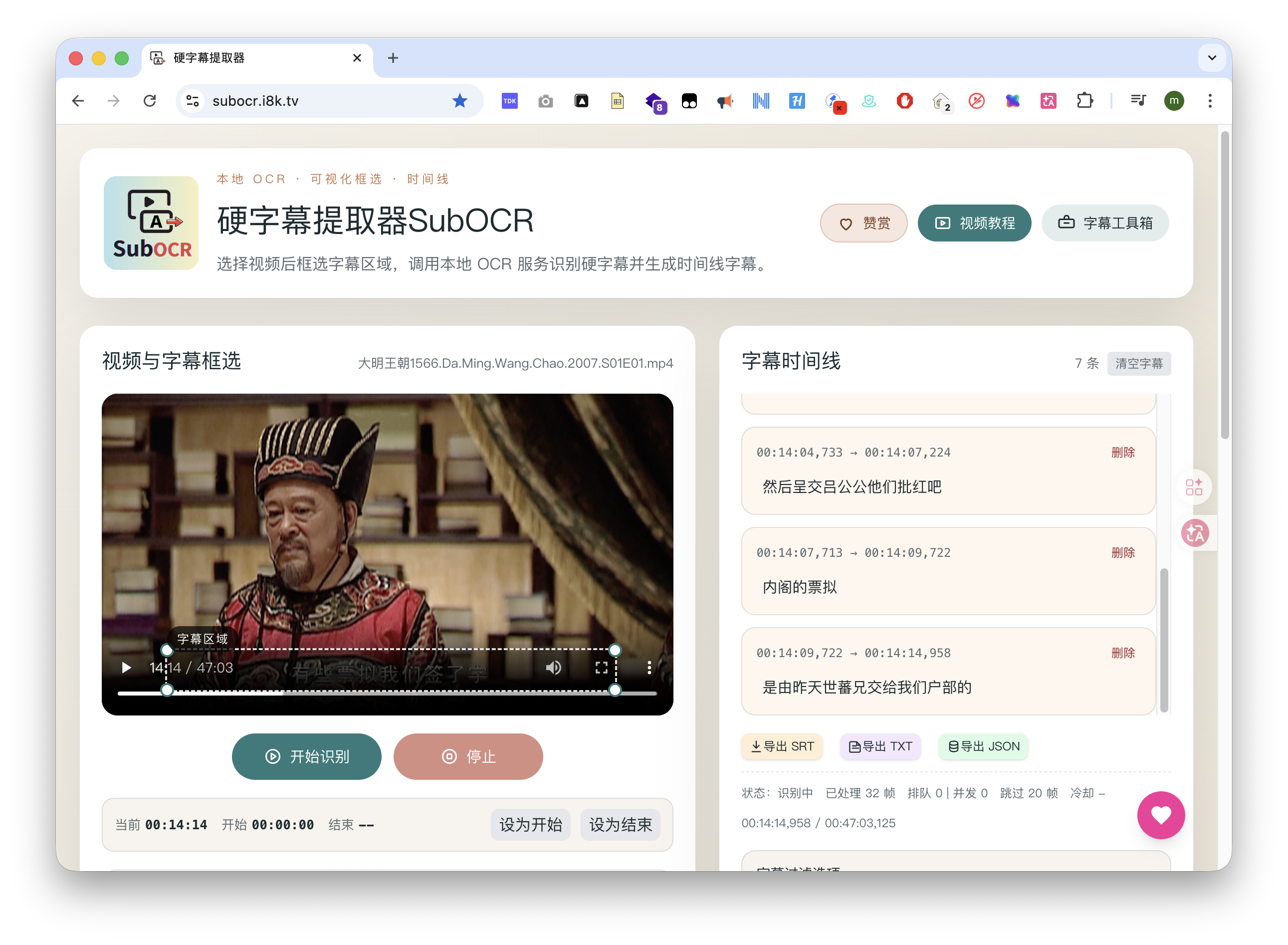Export subtitles as SRT
Image resolution: width=1288 pixels, height=945 pixels.
(781, 746)
